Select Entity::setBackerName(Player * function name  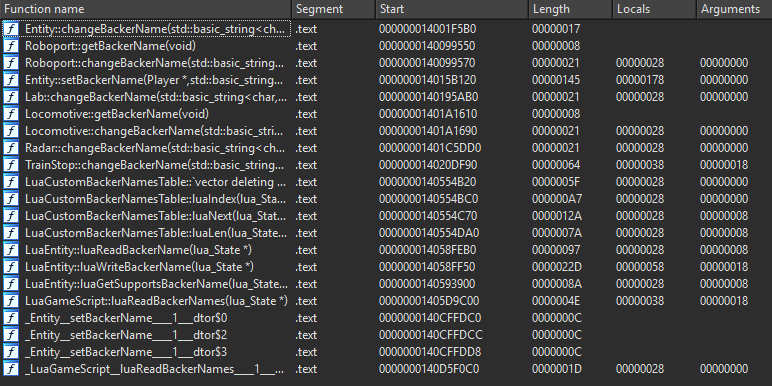pos(155,80)
